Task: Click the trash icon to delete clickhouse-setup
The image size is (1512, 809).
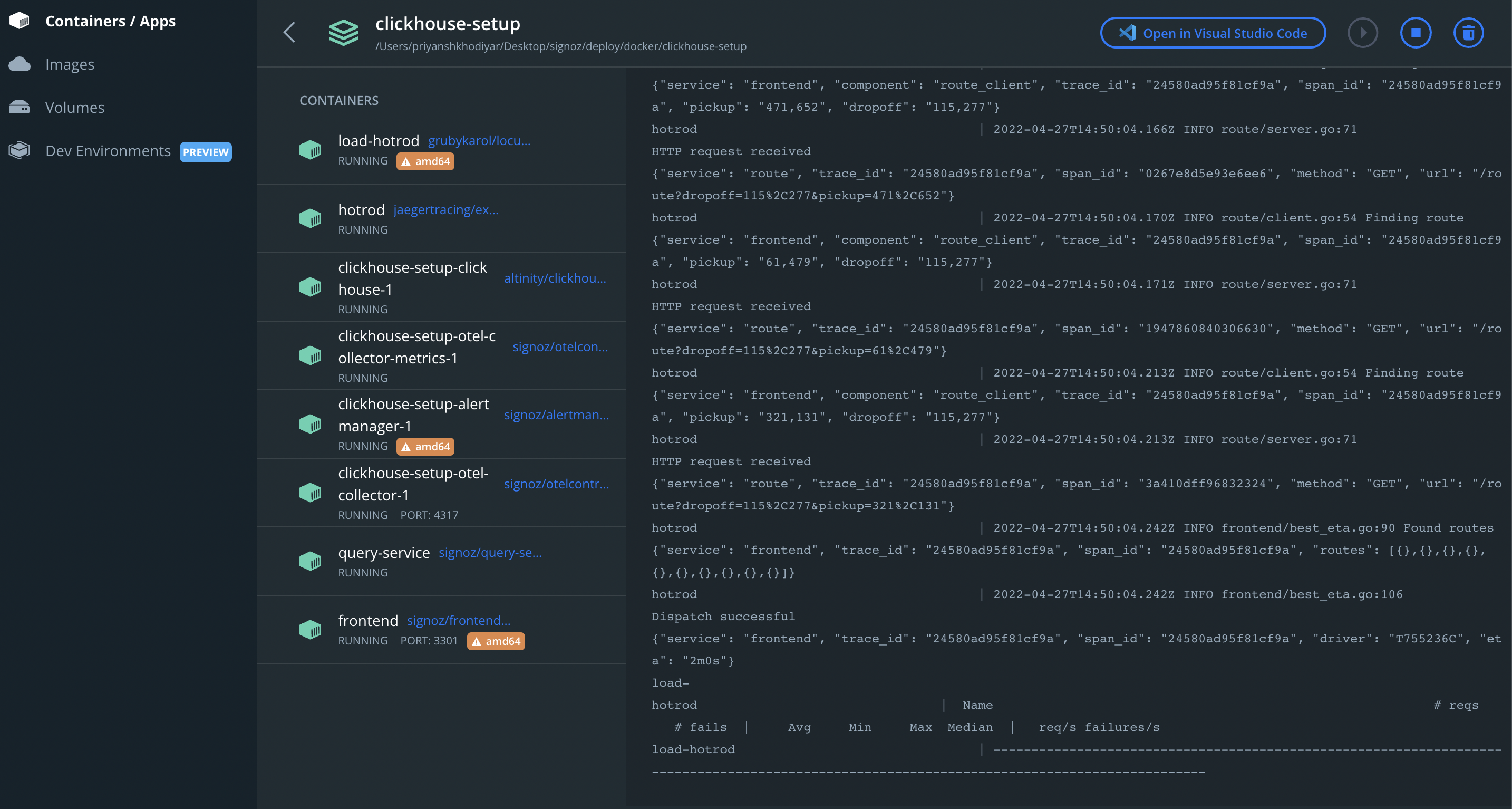Action: (1469, 32)
